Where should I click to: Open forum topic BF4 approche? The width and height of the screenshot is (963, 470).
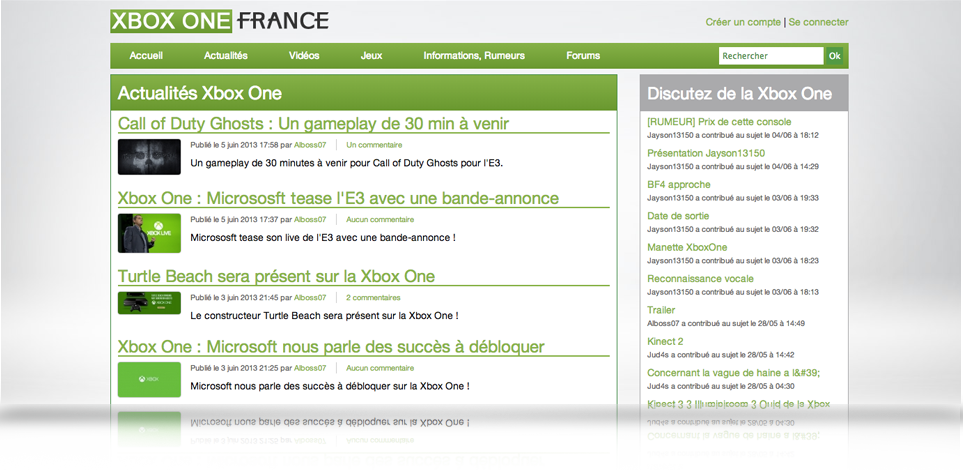coord(679,184)
